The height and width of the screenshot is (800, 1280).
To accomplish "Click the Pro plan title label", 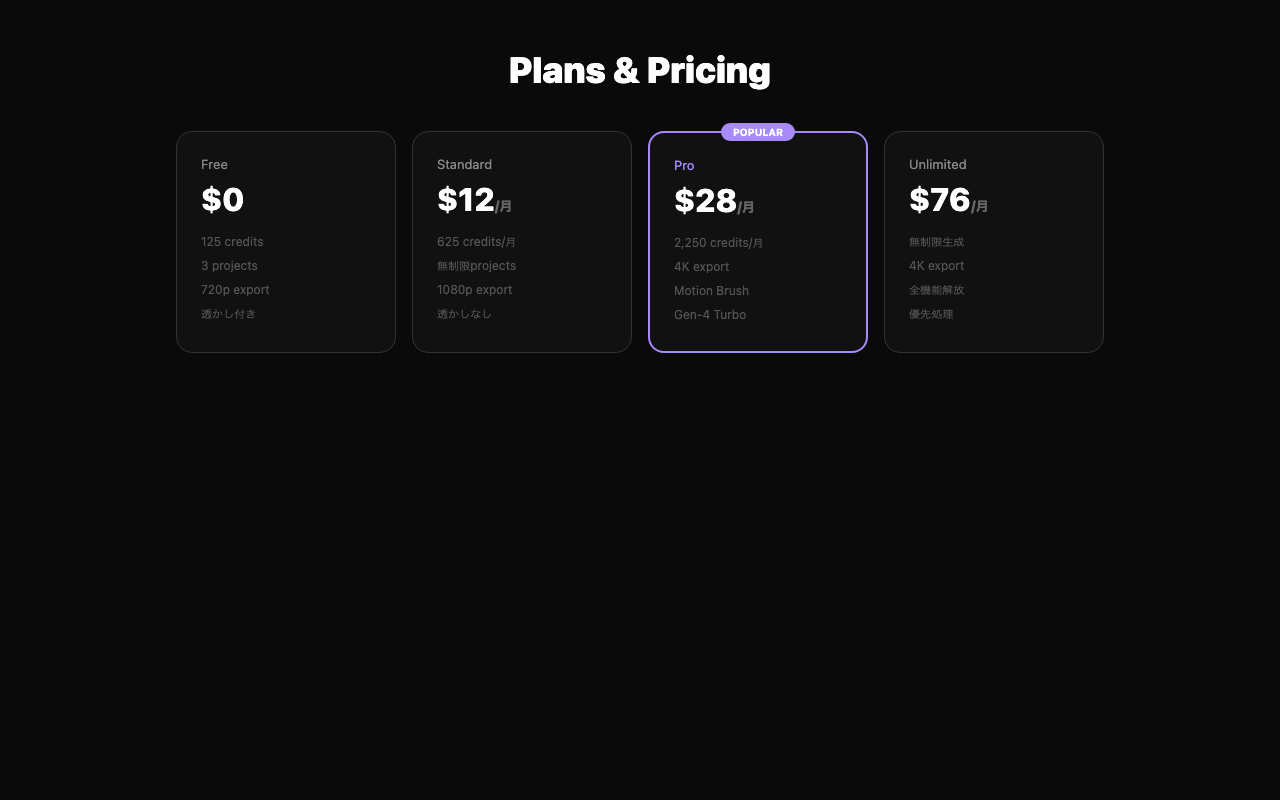I will [684, 166].
